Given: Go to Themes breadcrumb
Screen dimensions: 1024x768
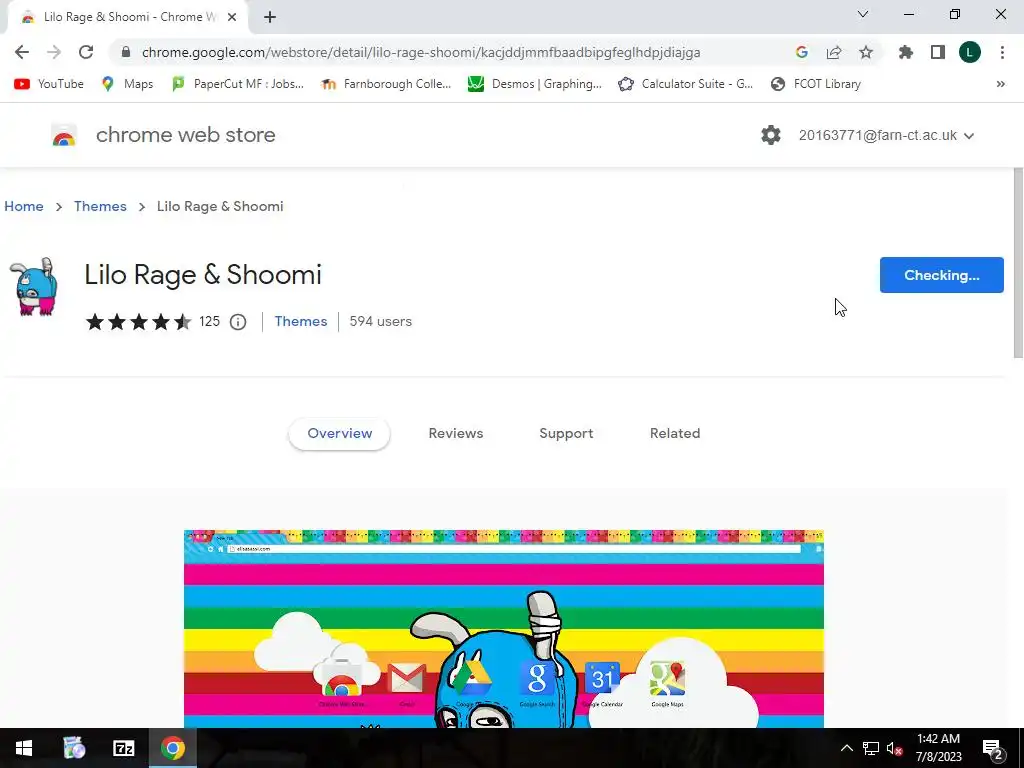Looking at the screenshot, I should tap(100, 206).
